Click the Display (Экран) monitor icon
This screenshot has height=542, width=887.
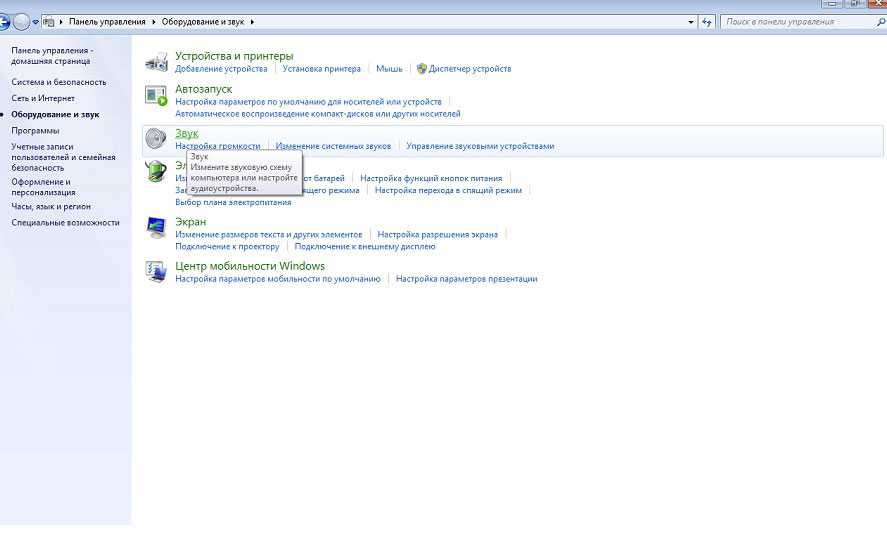[156, 228]
